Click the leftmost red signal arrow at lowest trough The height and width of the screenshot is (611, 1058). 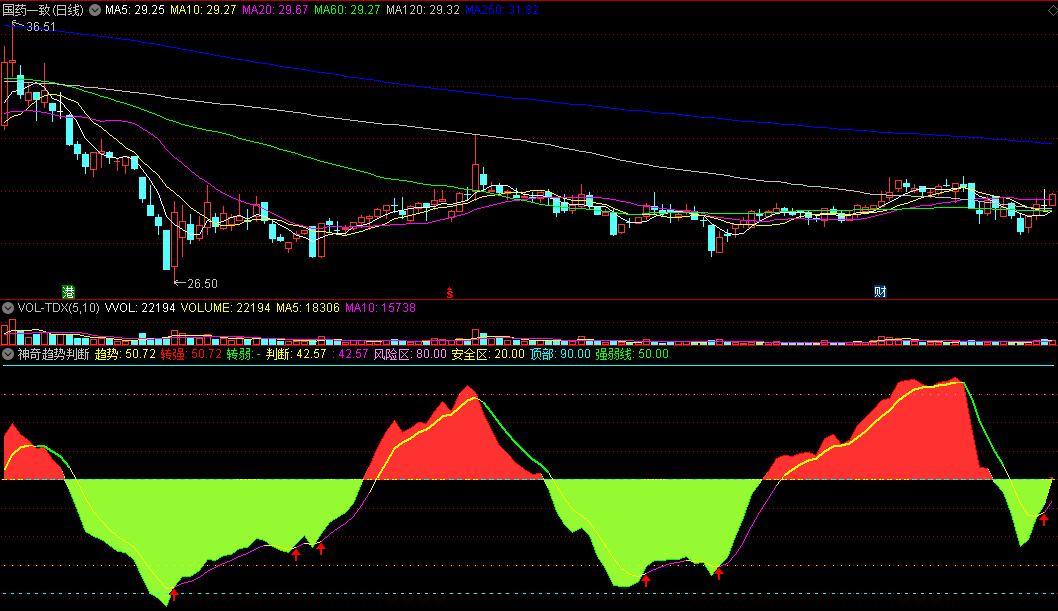[174, 594]
